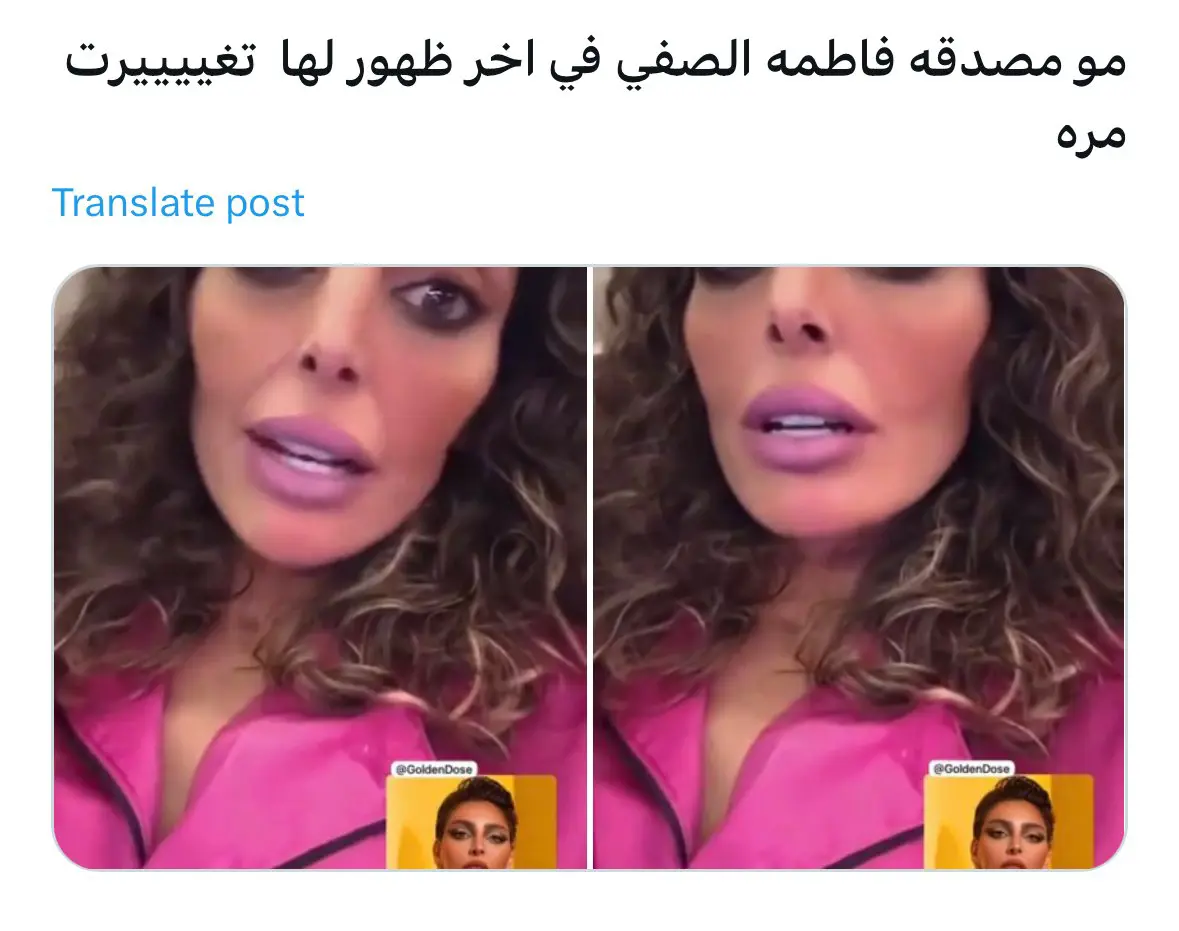
Task: Click the white divider between the two photos
Action: [590, 568]
